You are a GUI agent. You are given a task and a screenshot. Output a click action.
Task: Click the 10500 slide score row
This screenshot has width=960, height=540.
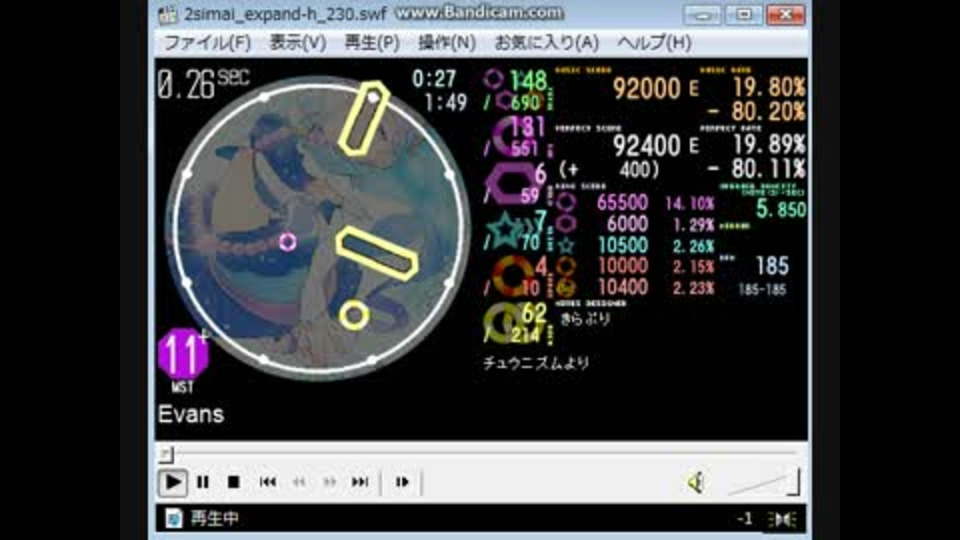(634, 246)
